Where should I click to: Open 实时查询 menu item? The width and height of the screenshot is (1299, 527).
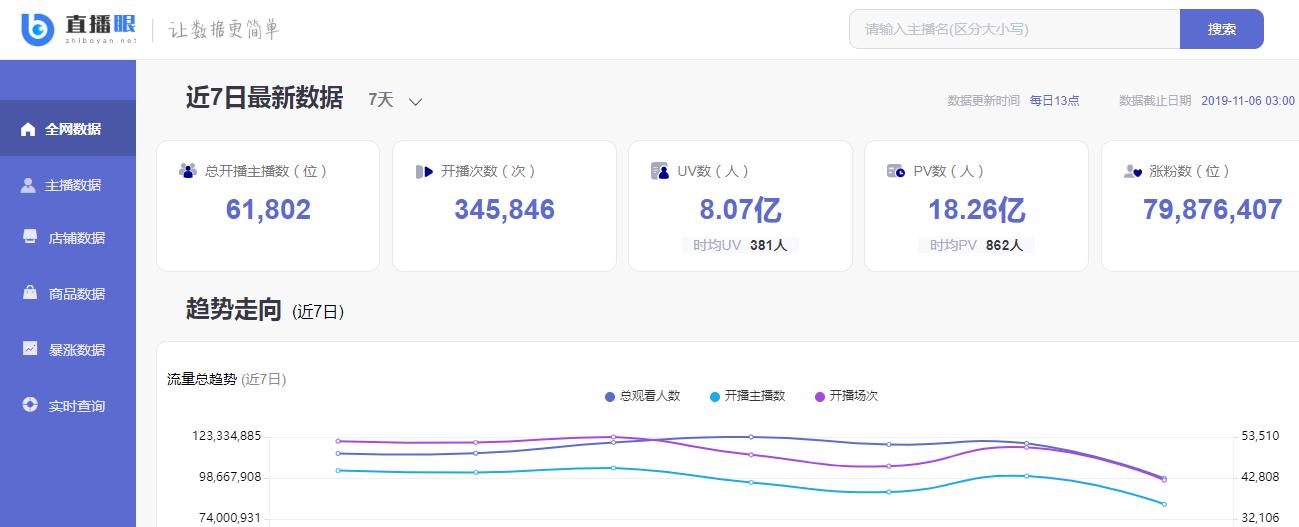tap(68, 406)
